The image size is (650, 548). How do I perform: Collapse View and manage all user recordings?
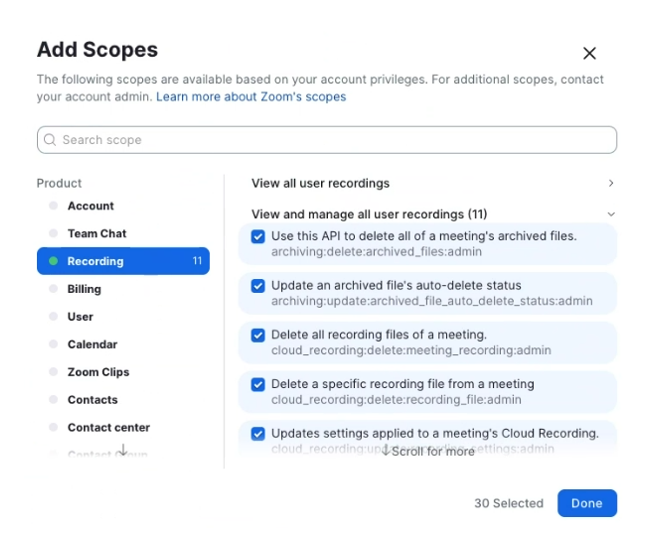(x=611, y=214)
